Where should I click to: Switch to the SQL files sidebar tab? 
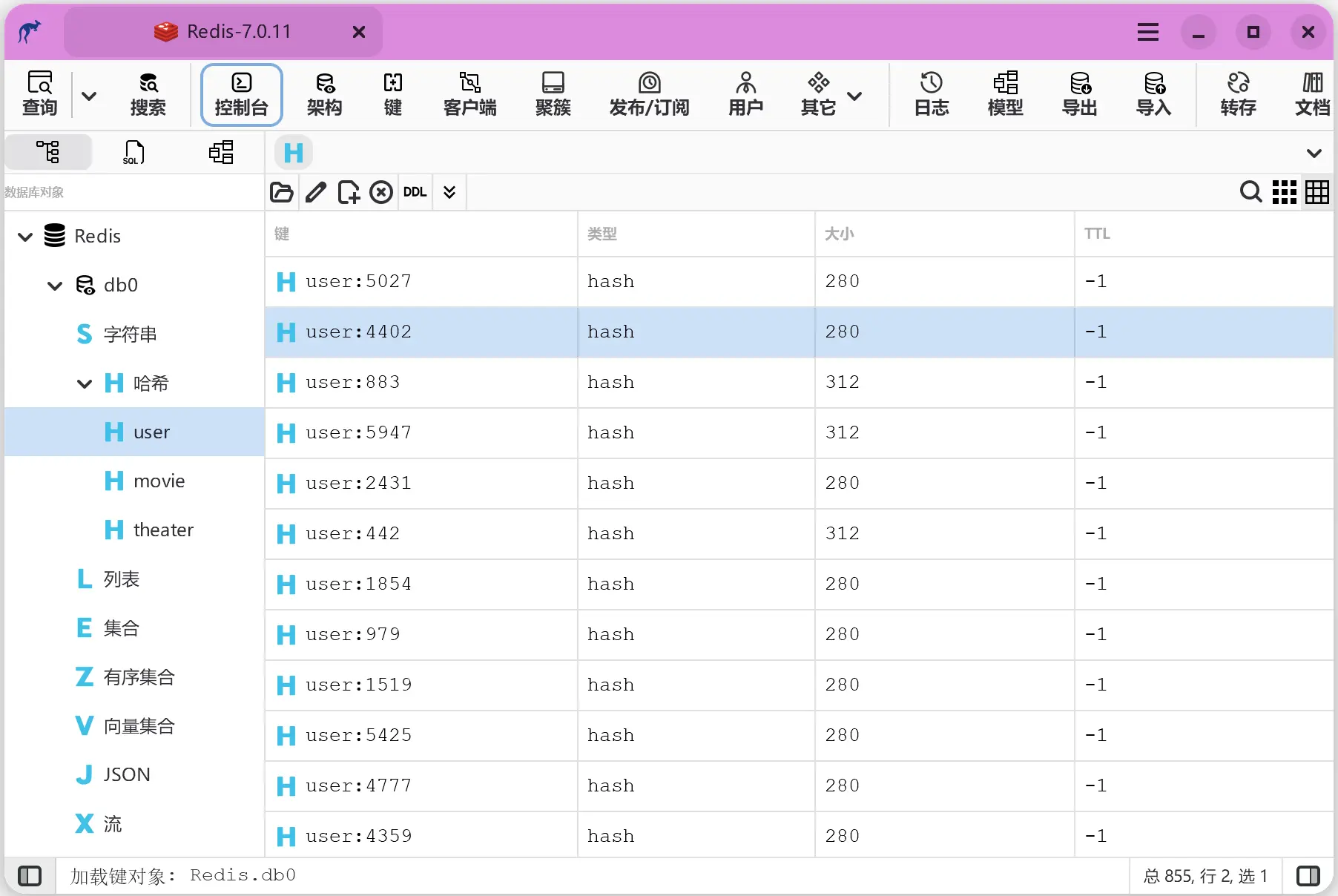click(x=134, y=152)
